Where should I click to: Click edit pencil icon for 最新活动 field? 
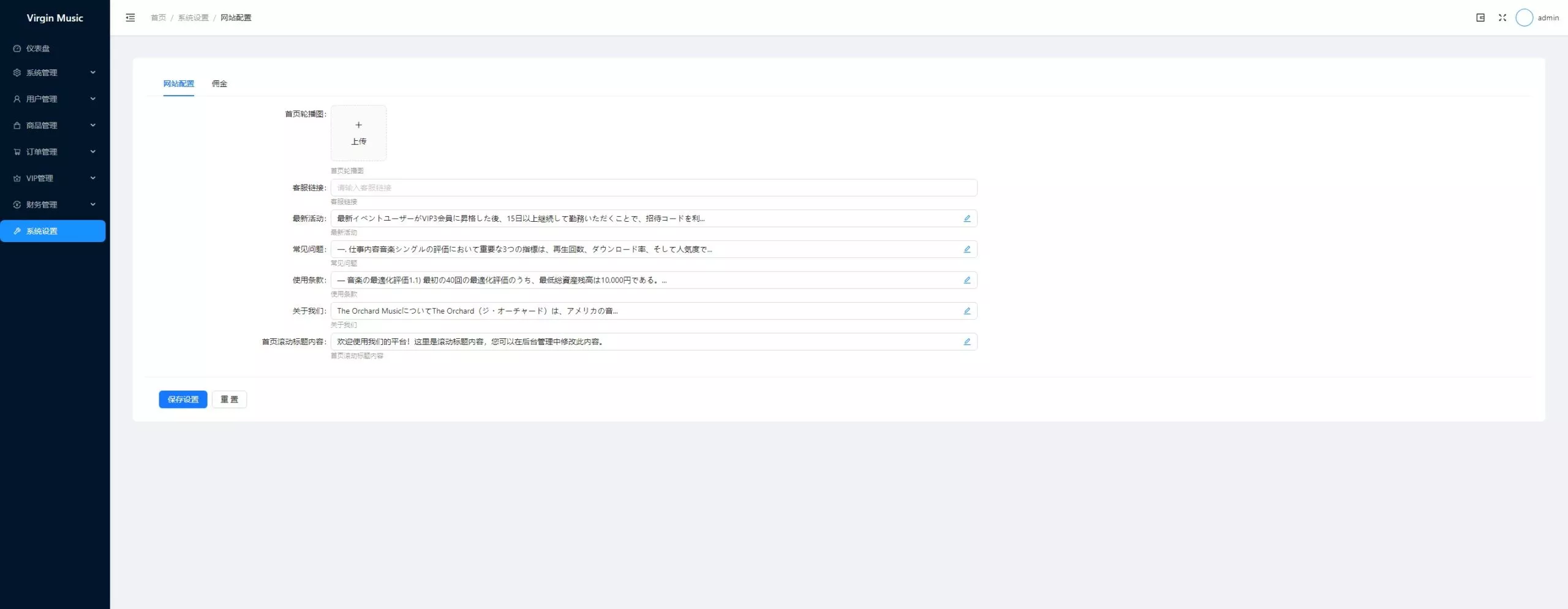click(x=967, y=219)
